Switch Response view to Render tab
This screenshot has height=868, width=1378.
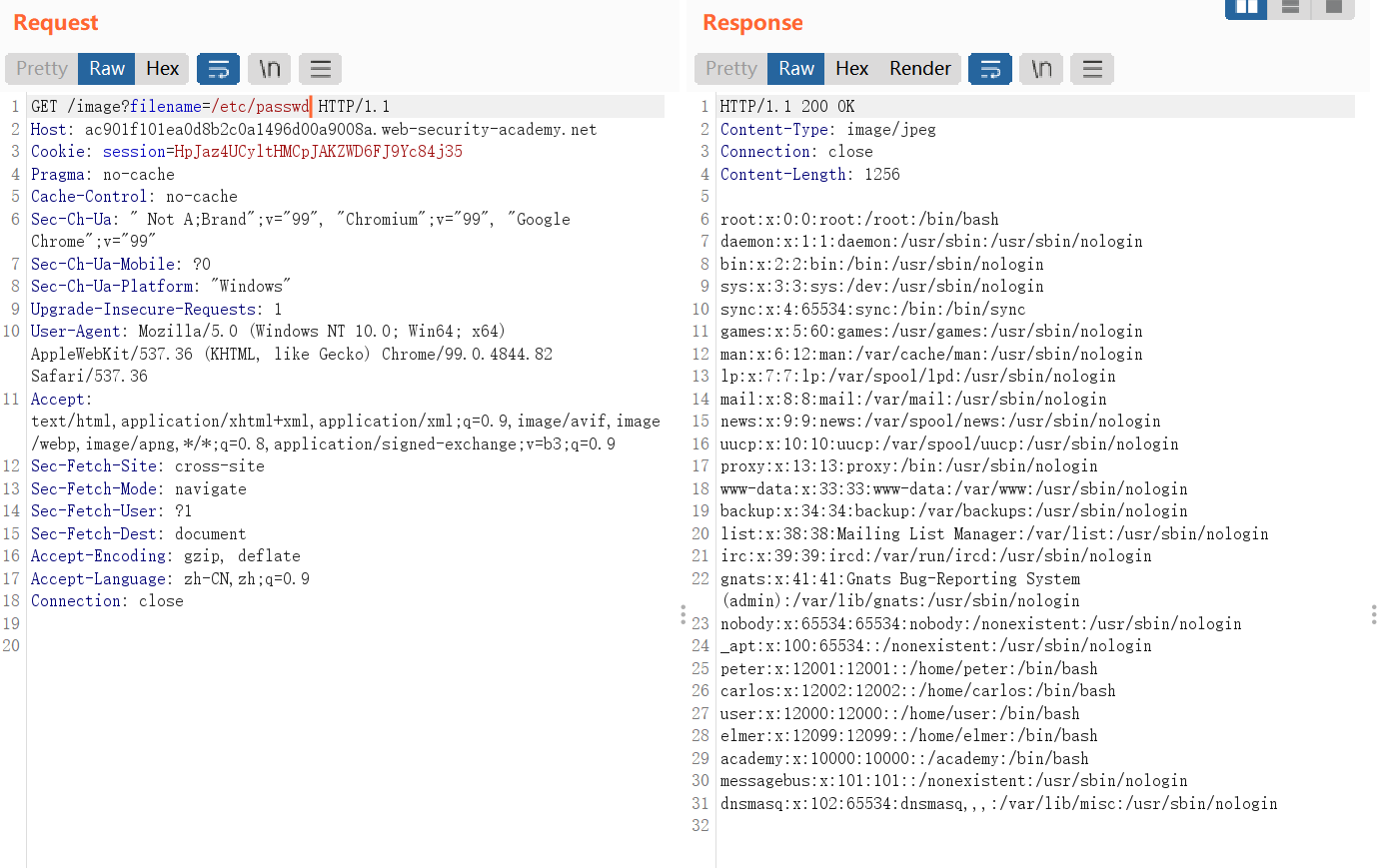pos(920,68)
